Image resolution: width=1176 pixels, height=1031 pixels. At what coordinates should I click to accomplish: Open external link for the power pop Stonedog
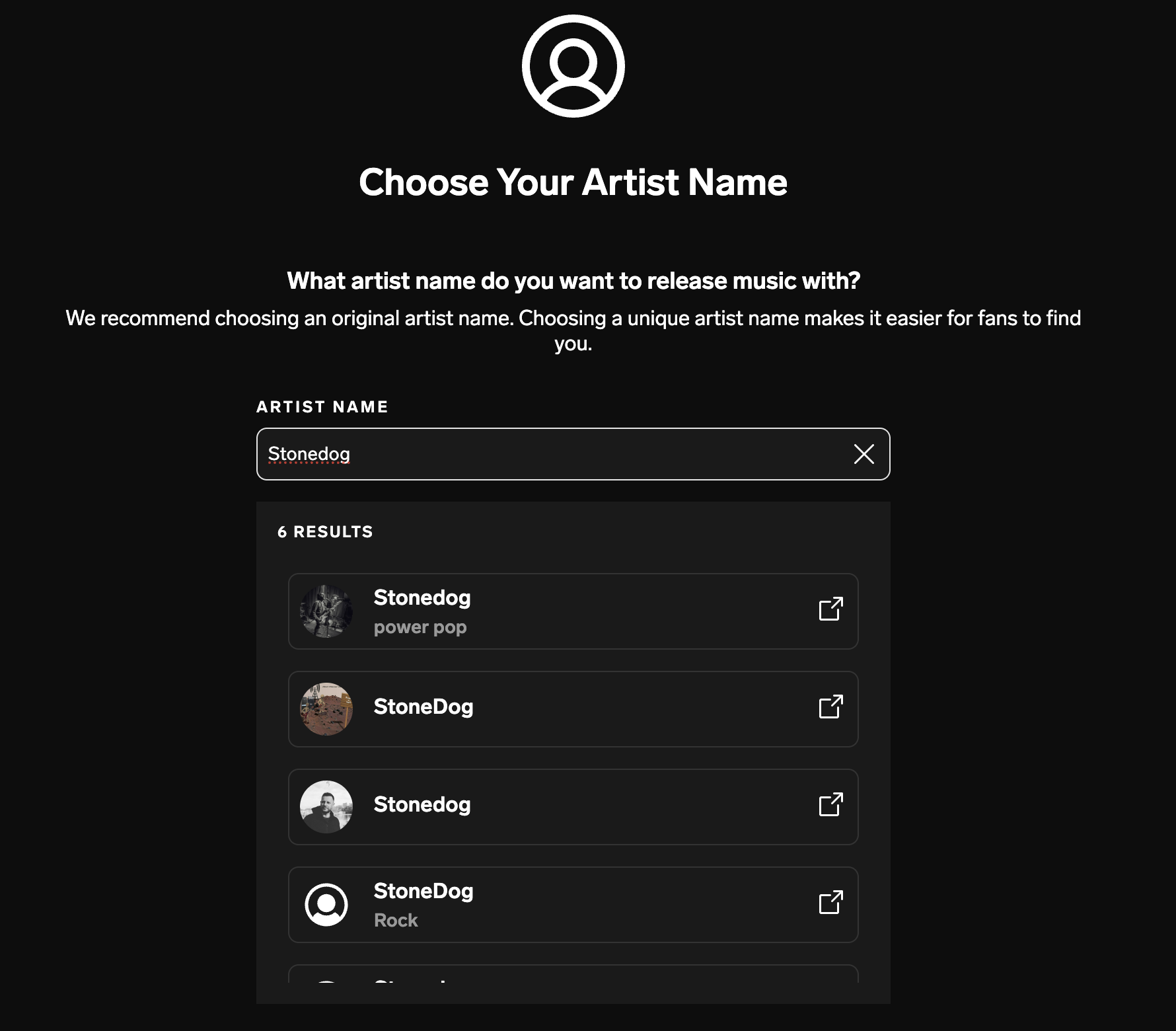click(x=830, y=609)
